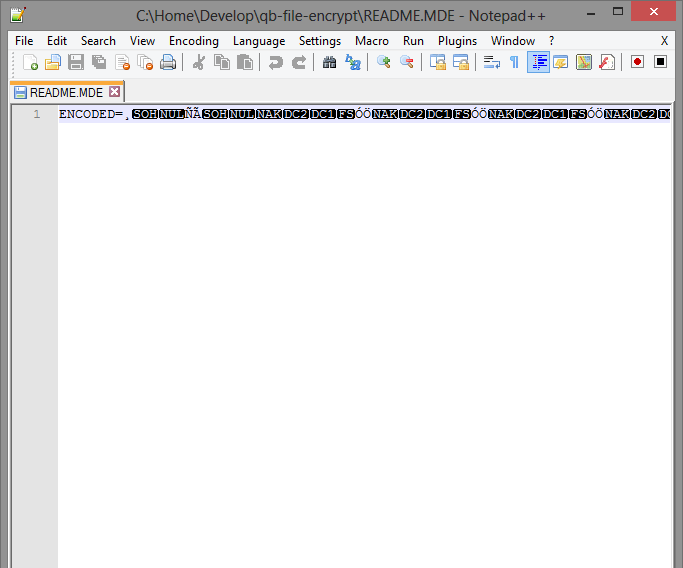Click the User Defined Language icon

561,62
